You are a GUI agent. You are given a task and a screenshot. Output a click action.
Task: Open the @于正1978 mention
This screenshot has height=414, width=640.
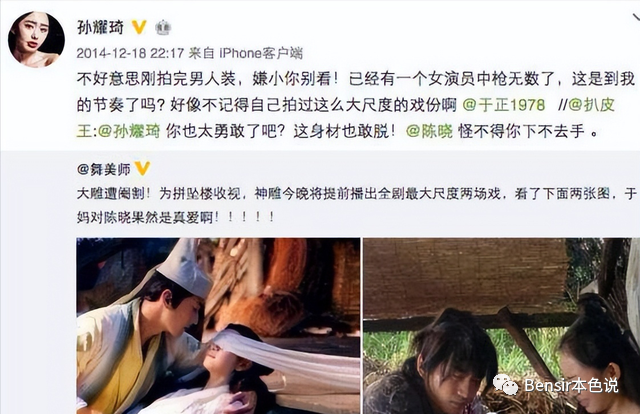(504, 105)
